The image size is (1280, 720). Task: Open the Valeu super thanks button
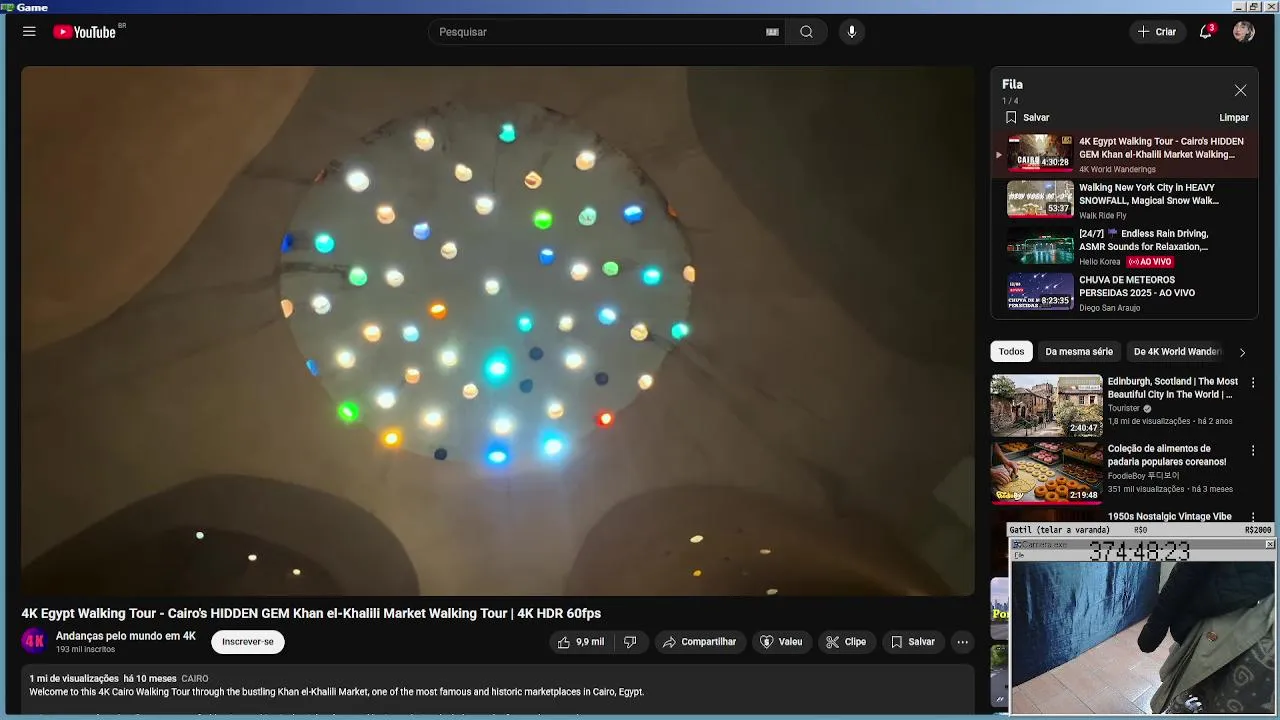click(x=781, y=642)
